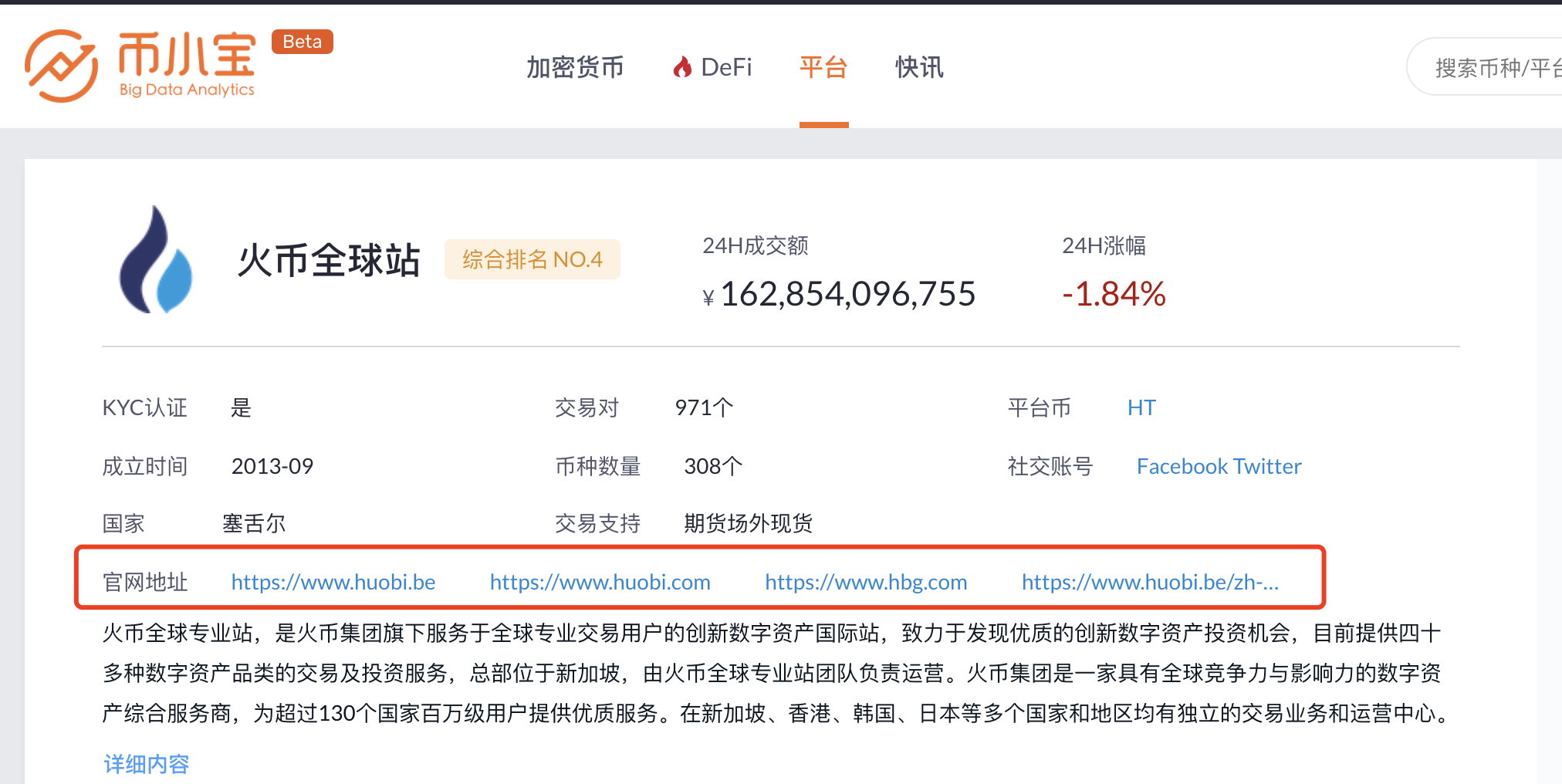Click the orange Beta badge
Image resolution: width=1562 pixels, height=784 pixels.
(302, 41)
